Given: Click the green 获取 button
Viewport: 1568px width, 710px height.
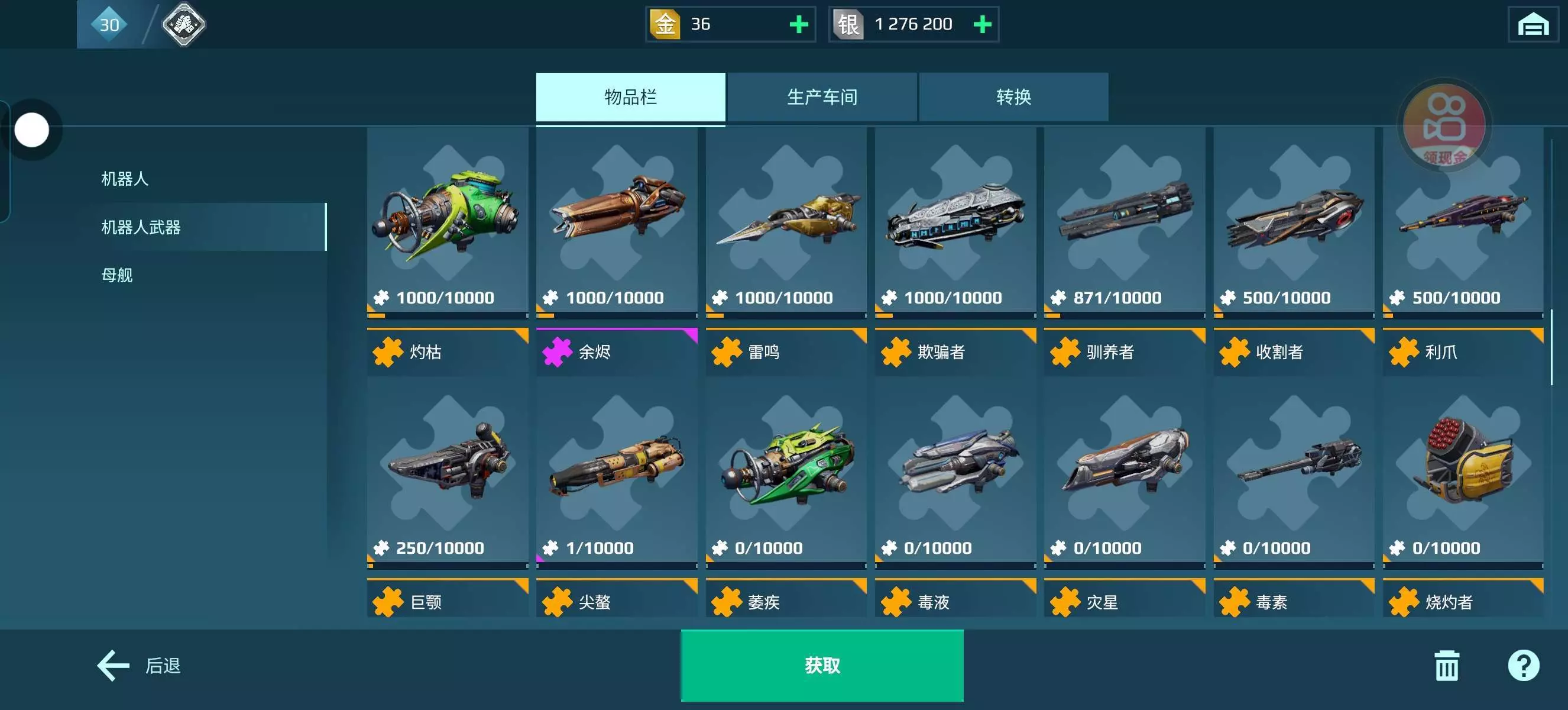Looking at the screenshot, I should 822,665.
